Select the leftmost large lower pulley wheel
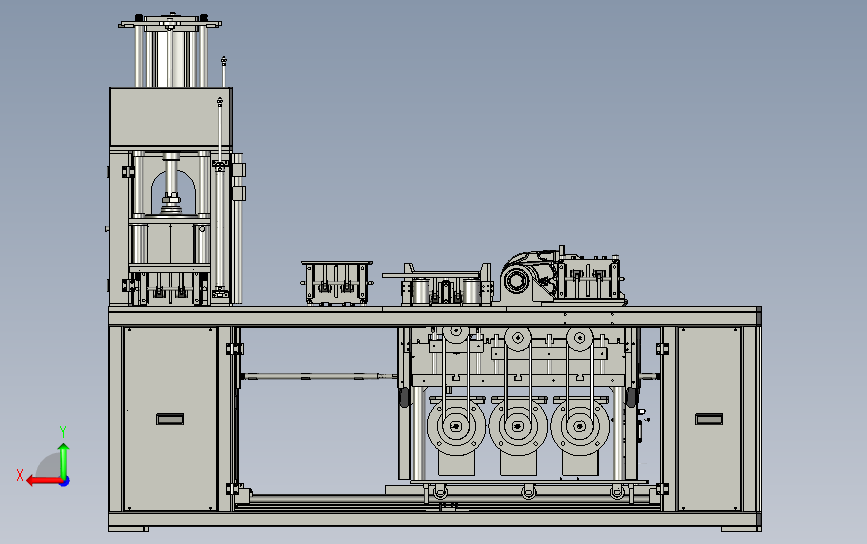Image resolution: width=867 pixels, height=544 pixels. click(456, 426)
